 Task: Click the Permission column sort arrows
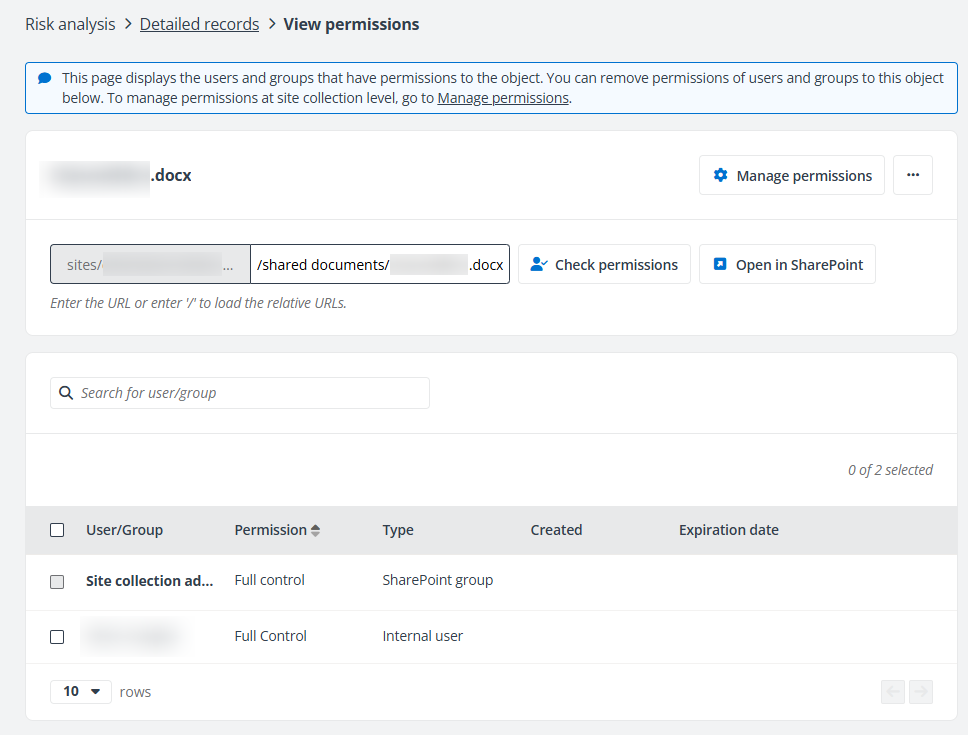click(313, 530)
